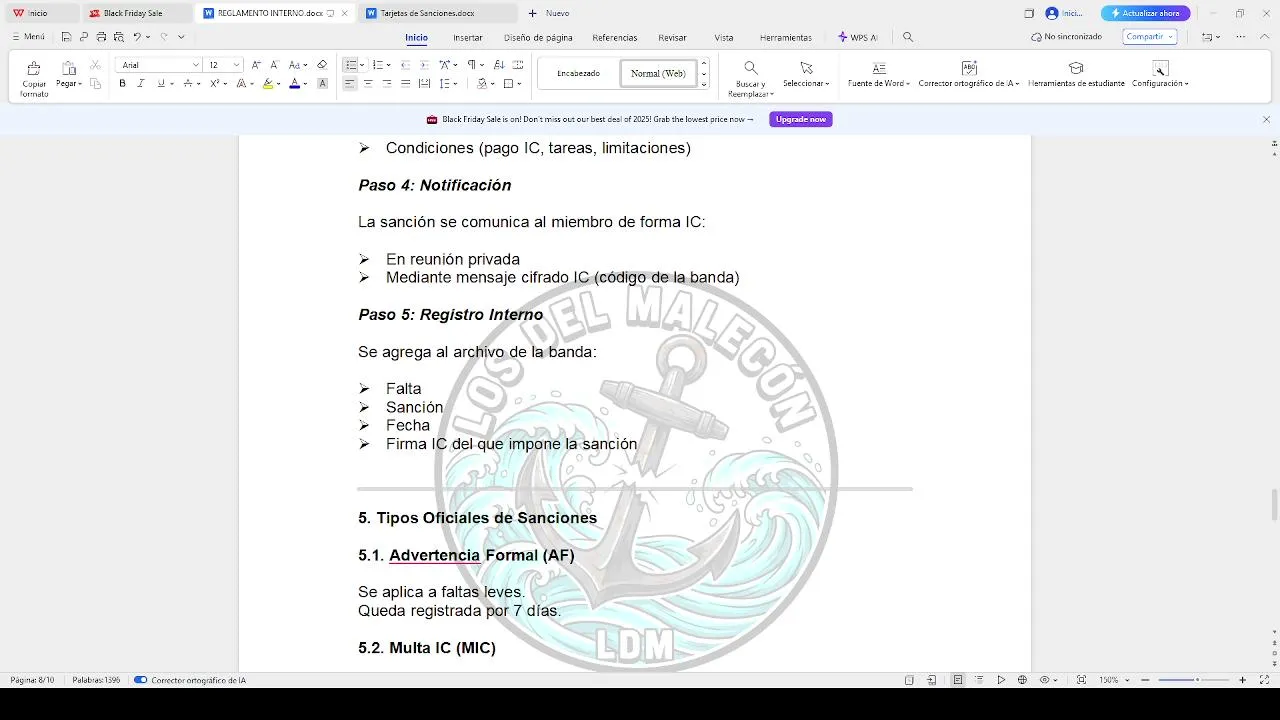Select the Encabezado style
Image resolution: width=1280 pixels, height=720 pixels.
point(578,73)
